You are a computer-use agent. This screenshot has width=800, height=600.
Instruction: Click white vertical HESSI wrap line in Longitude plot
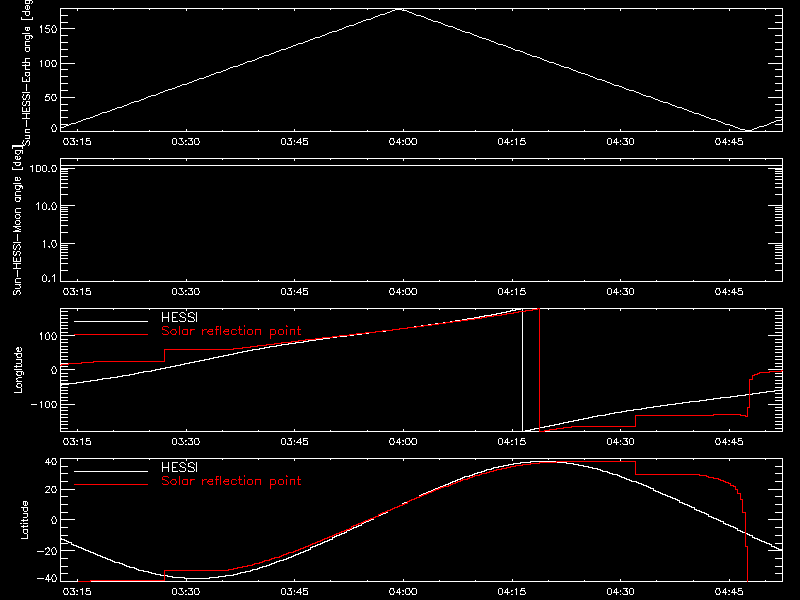click(522, 370)
